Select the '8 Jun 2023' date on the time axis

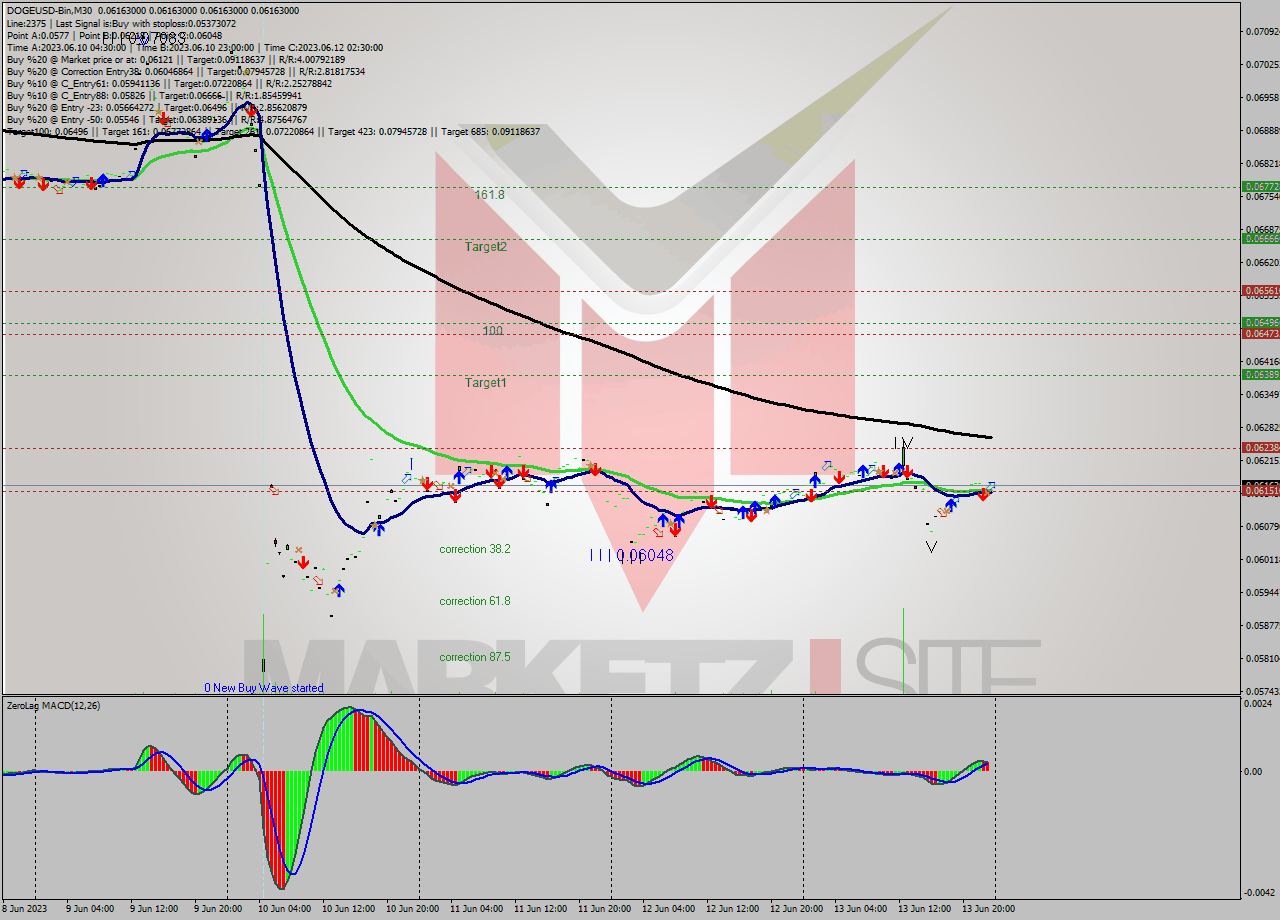coord(25,909)
